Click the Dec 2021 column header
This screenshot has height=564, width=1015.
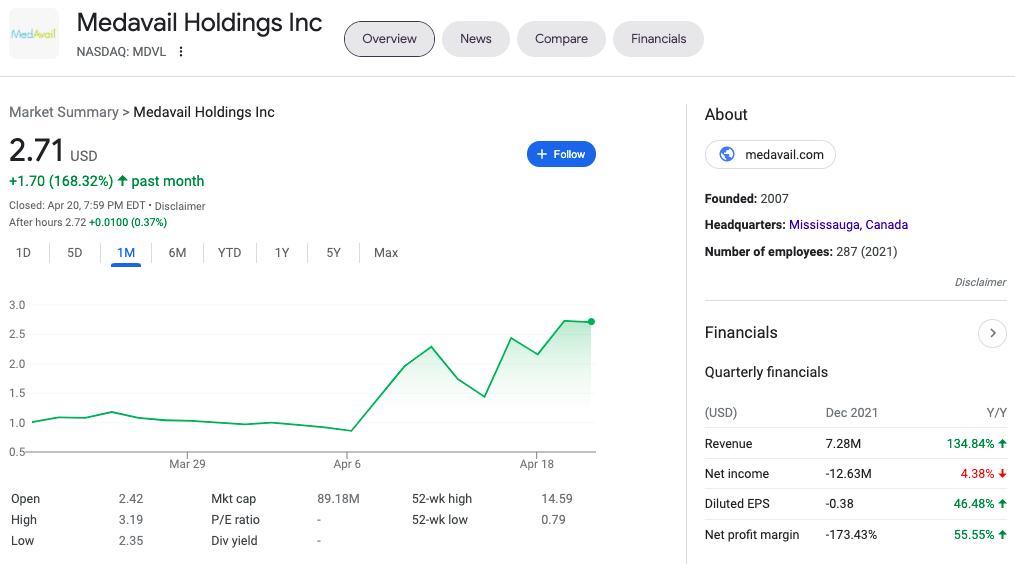point(851,412)
